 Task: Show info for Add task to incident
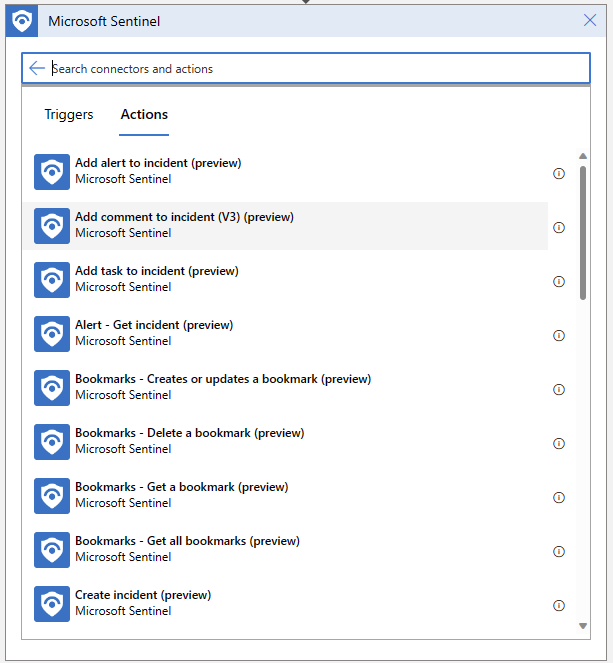coord(559,282)
